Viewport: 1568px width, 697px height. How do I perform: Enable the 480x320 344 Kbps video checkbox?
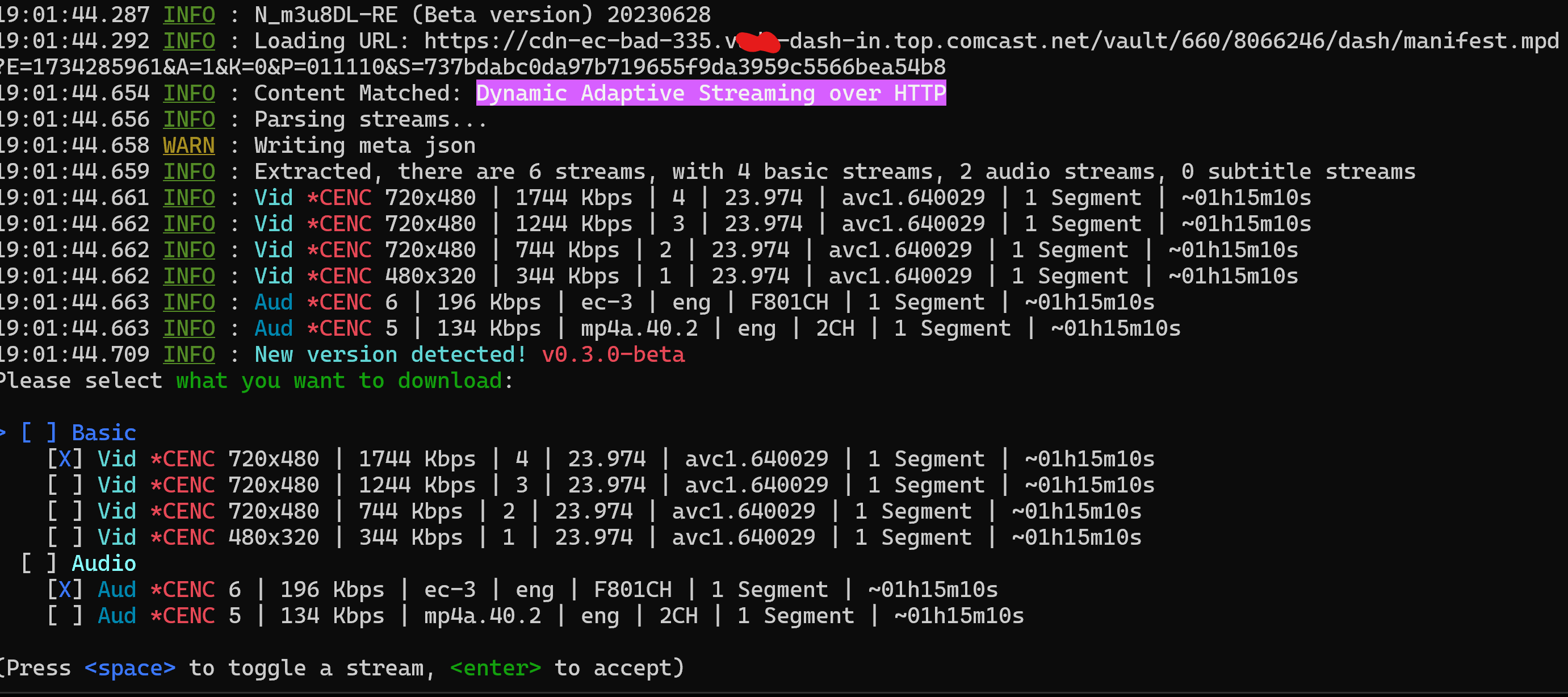tap(65, 537)
